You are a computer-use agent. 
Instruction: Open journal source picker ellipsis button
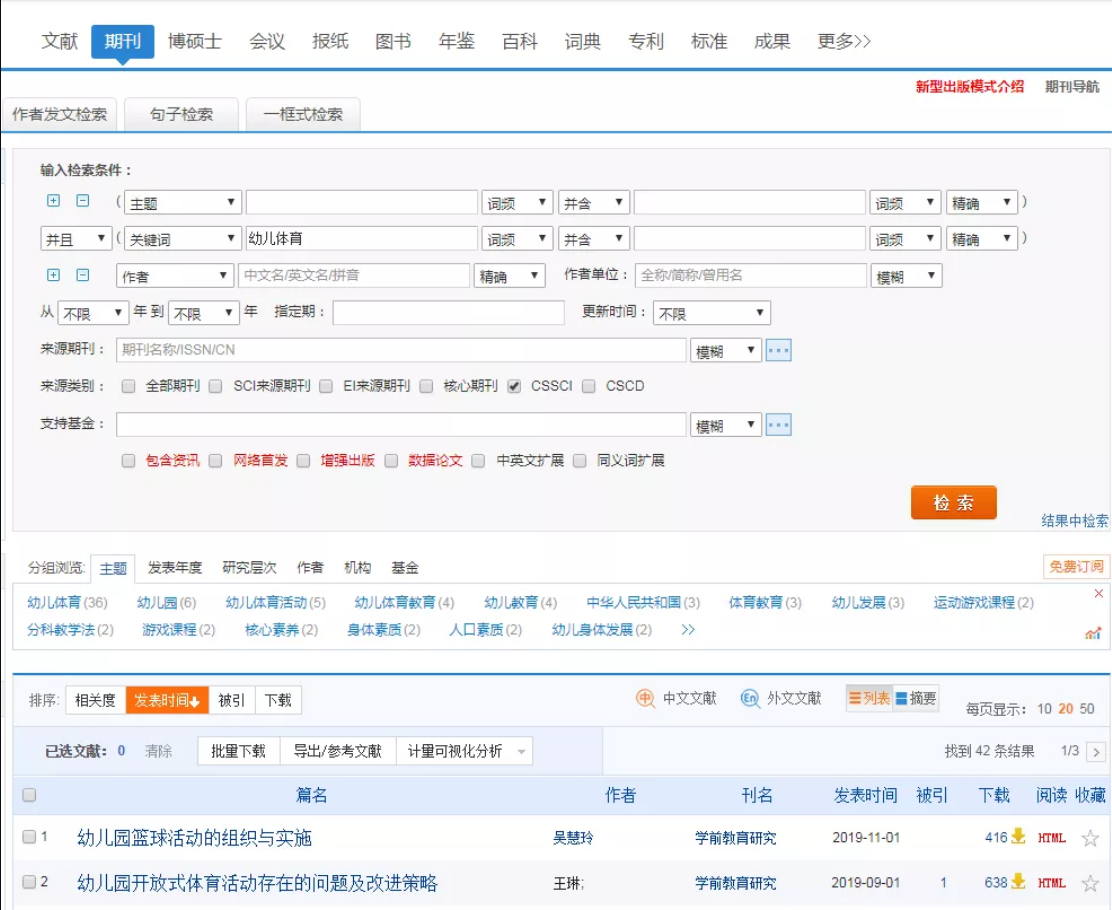(778, 350)
